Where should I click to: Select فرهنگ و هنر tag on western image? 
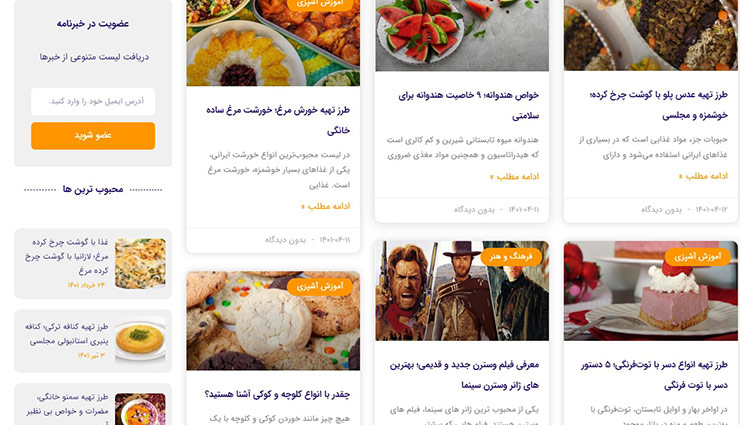(x=511, y=257)
